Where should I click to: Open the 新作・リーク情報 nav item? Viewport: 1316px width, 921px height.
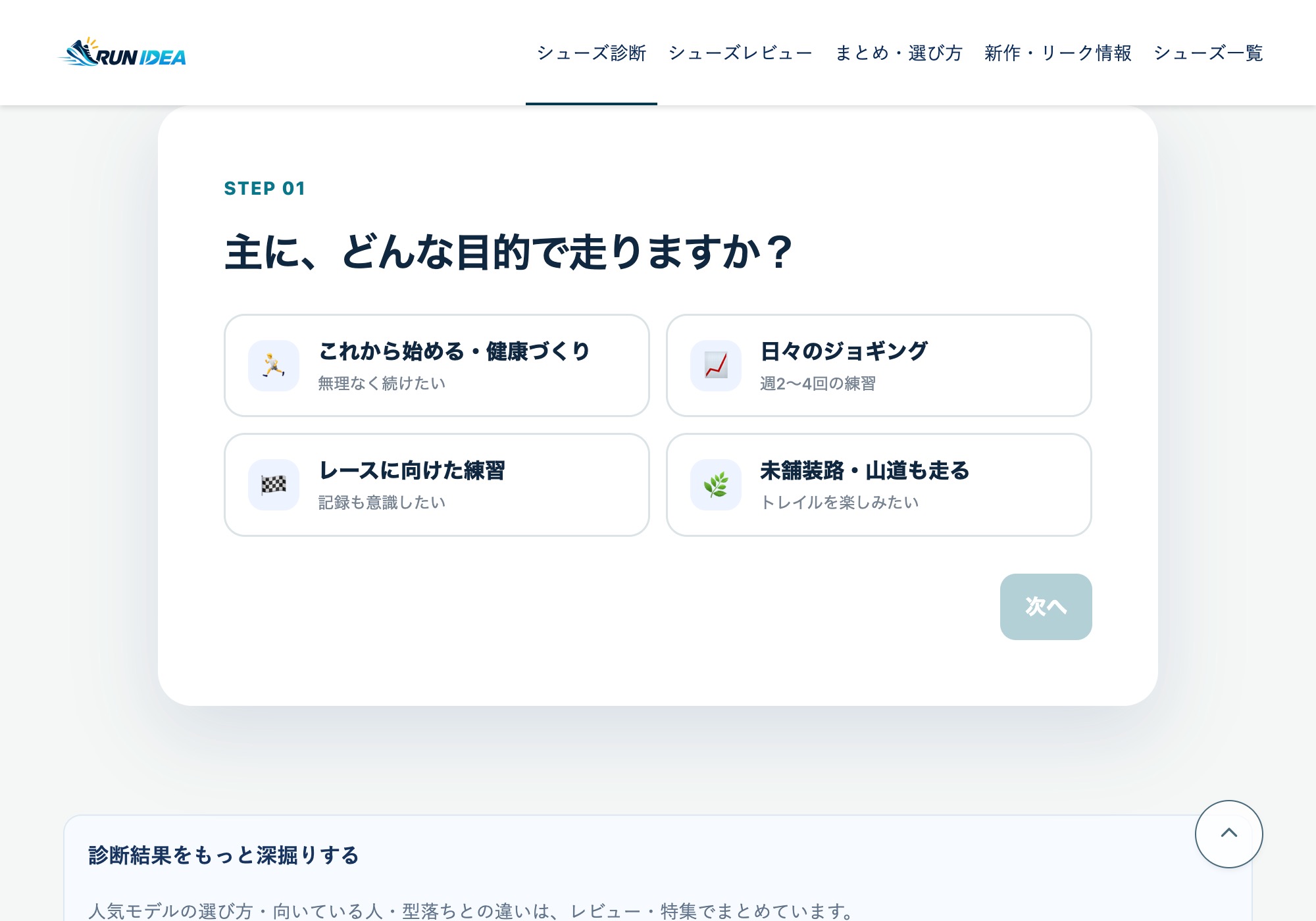[x=1057, y=53]
